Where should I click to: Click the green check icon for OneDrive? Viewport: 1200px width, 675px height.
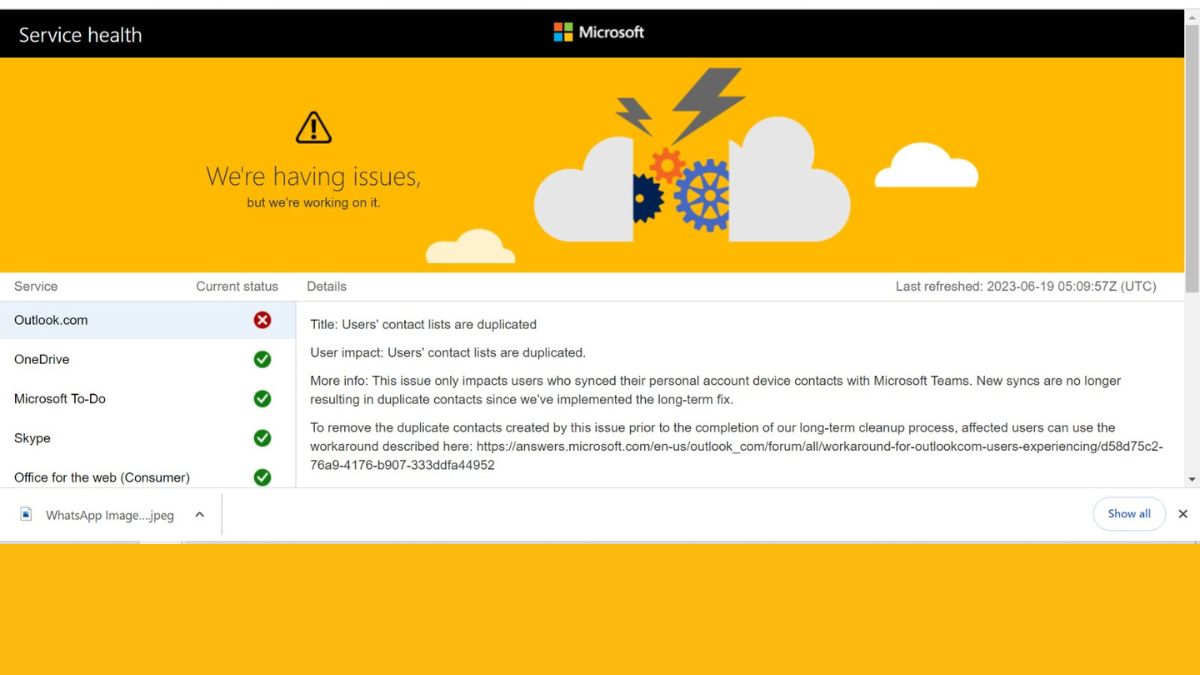tap(262, 359)
